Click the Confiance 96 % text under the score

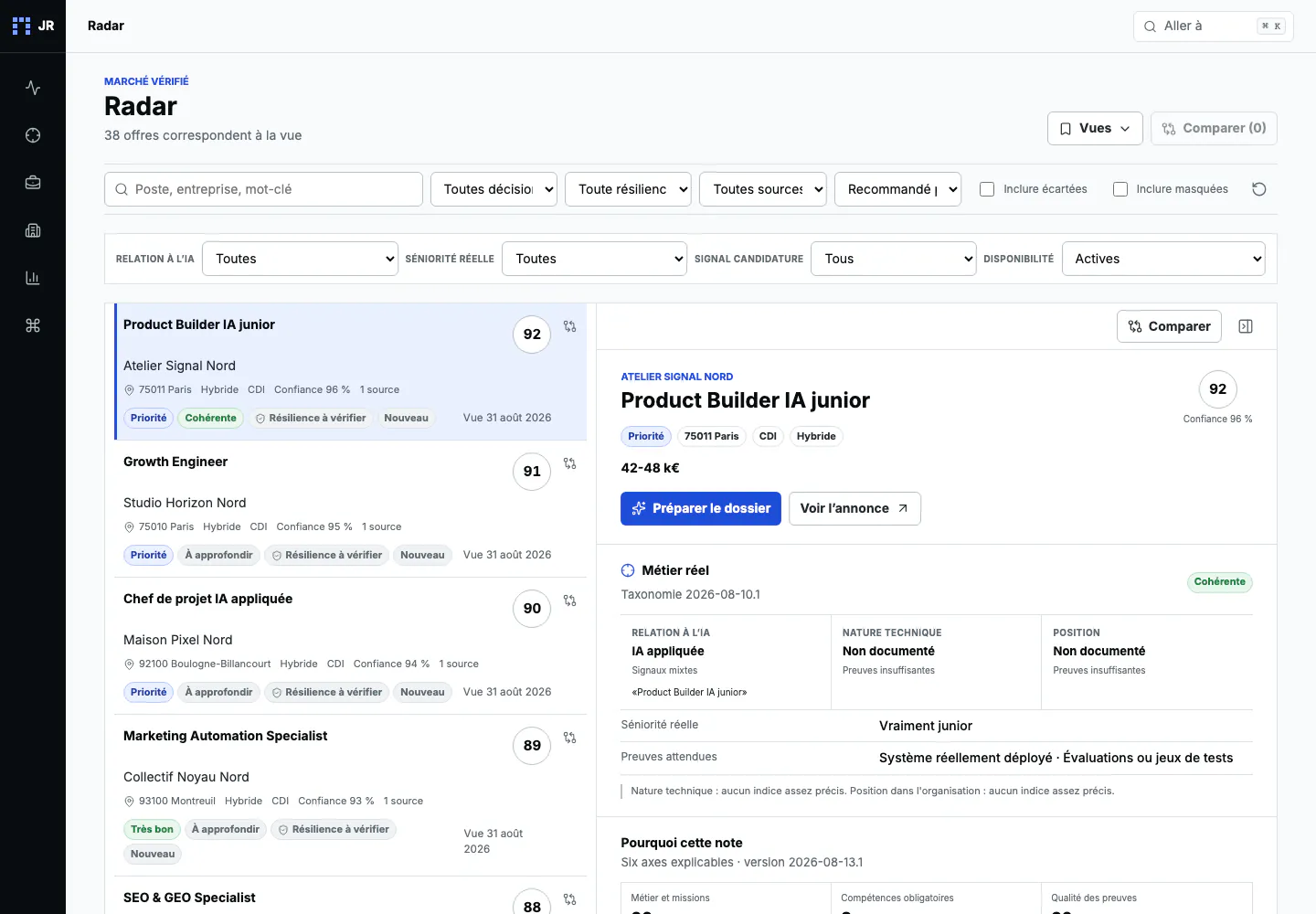[x=1217, y=419]
